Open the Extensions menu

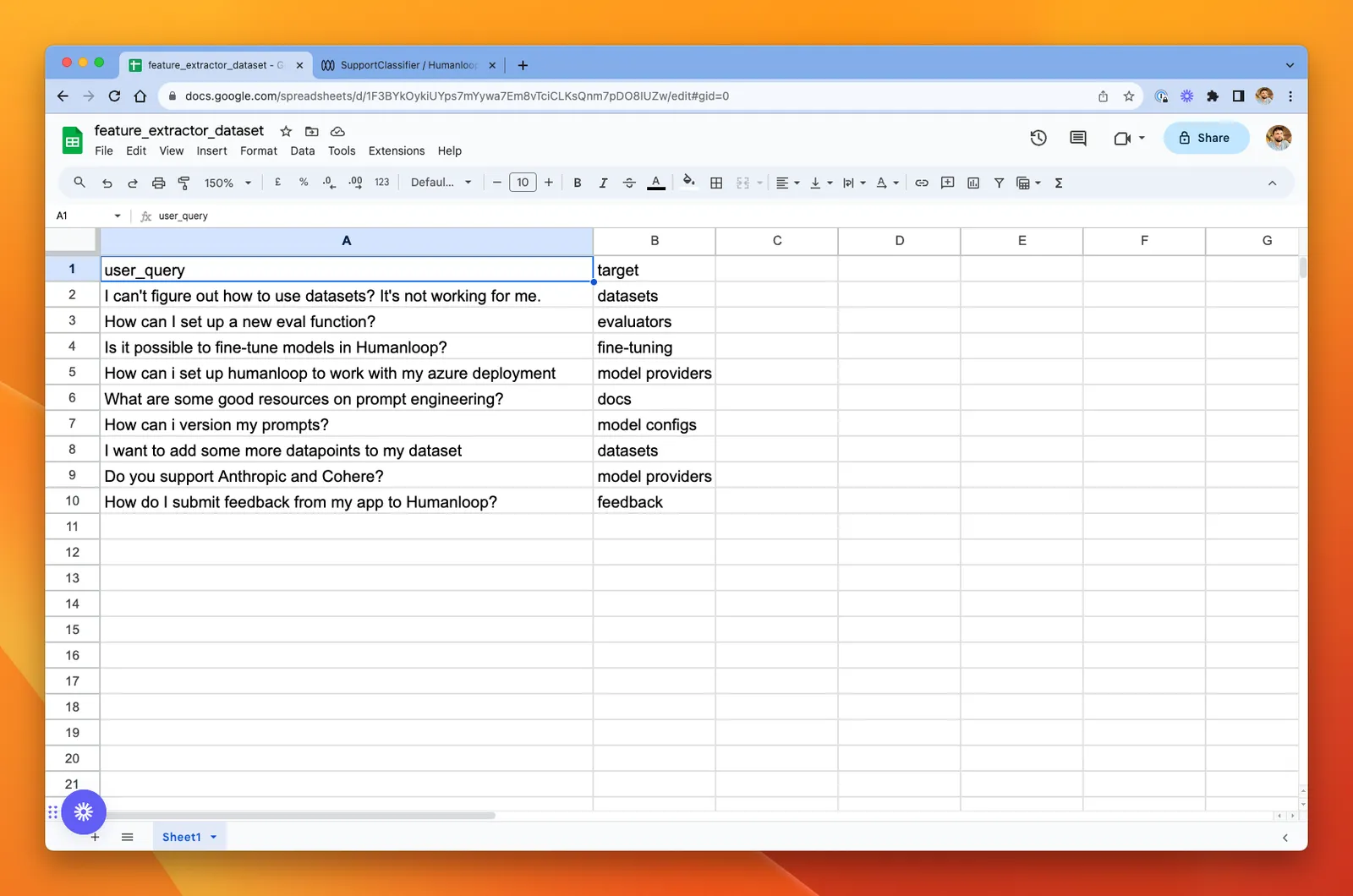[397, 150]
